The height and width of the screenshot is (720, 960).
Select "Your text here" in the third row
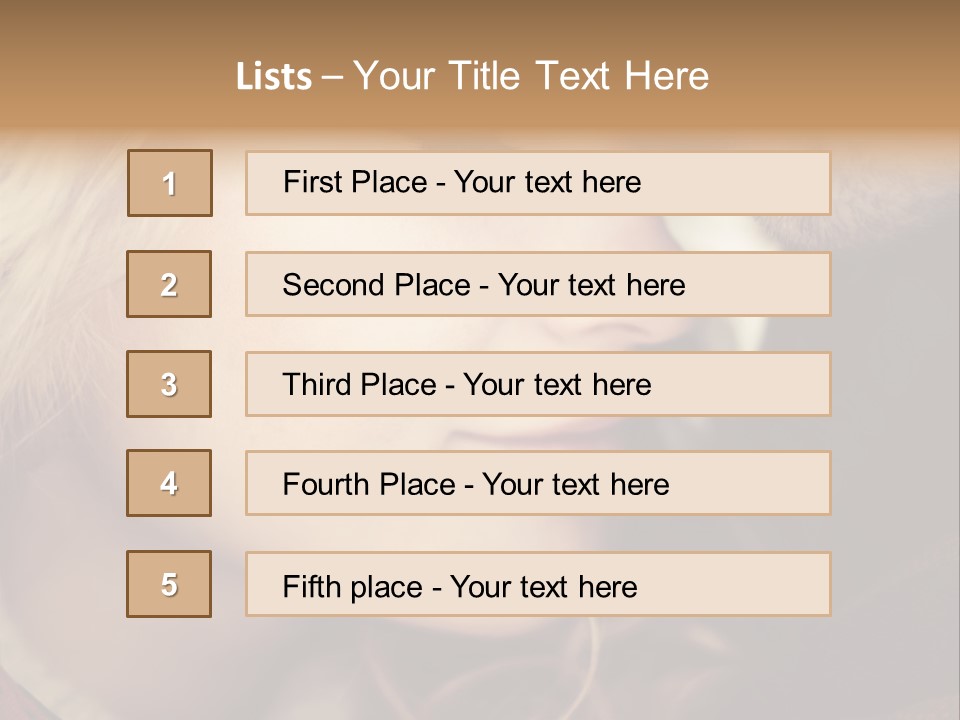point(557,385)
